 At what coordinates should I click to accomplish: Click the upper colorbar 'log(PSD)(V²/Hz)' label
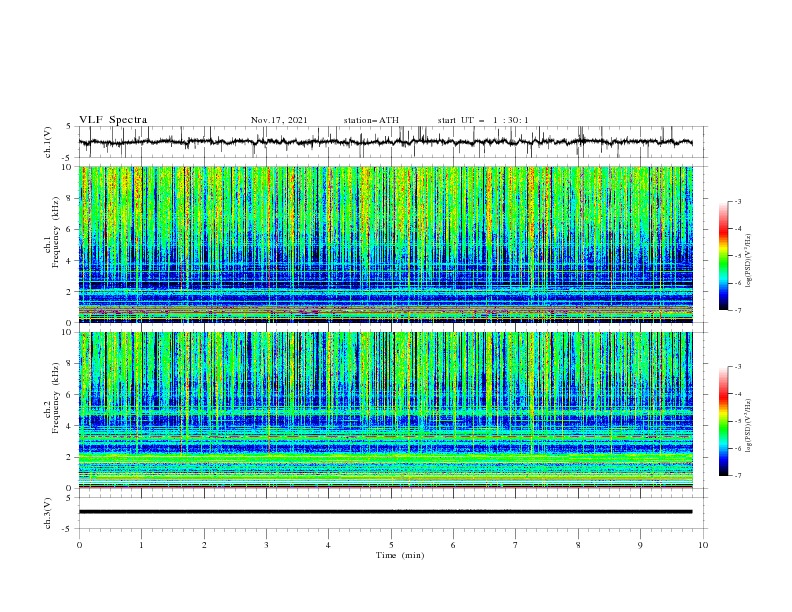coord(748,261)
